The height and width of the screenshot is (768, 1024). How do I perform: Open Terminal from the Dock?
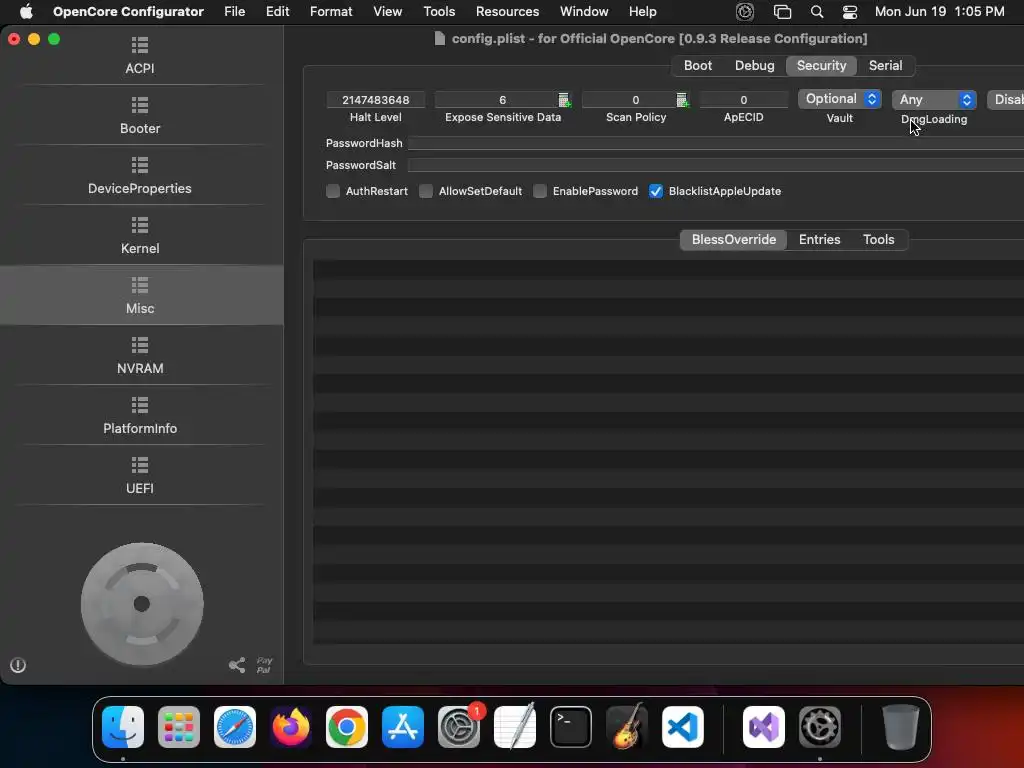coord(571,727)
